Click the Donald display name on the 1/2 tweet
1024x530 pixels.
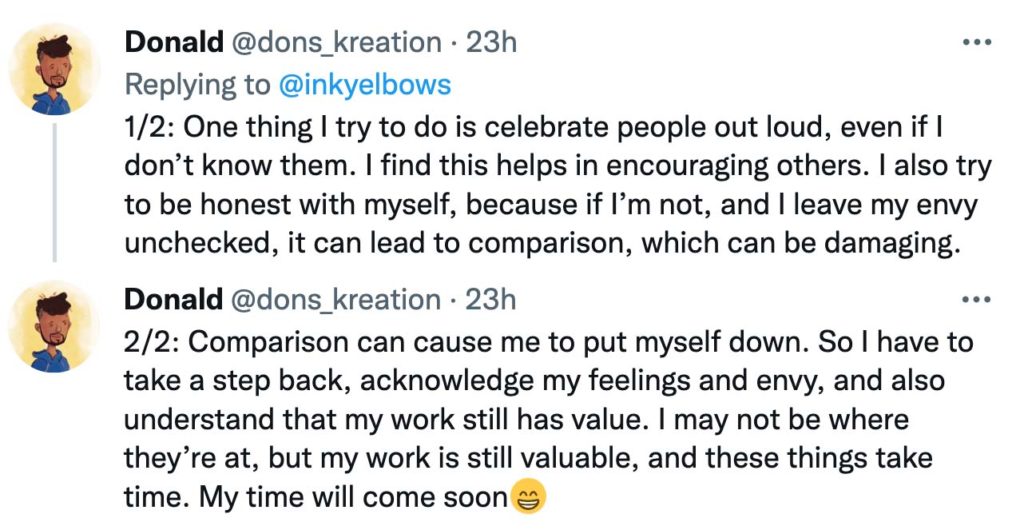pyautogui.click(x=174, y=42)
